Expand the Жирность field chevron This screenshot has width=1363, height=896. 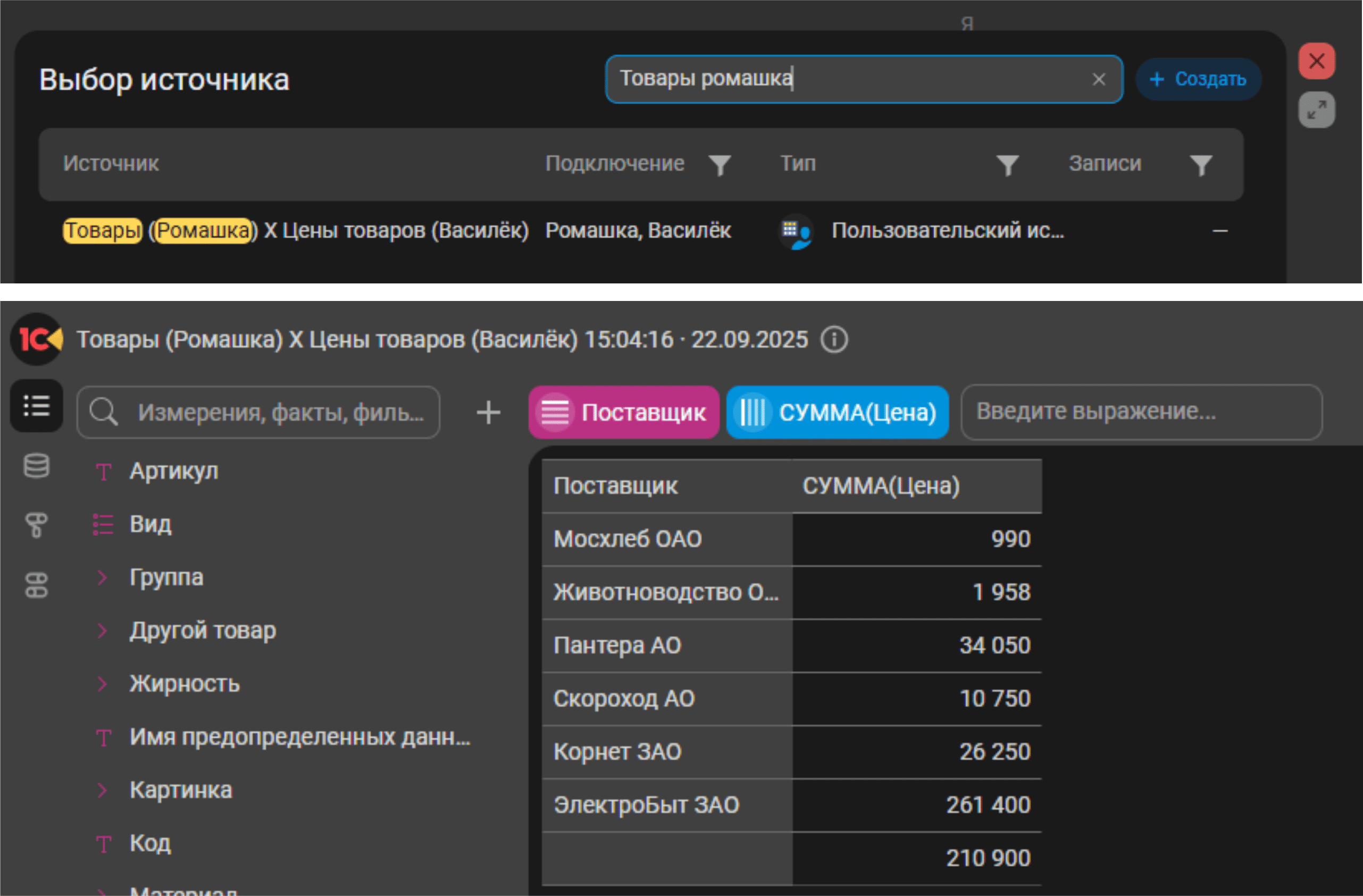[x=103, y=684]
